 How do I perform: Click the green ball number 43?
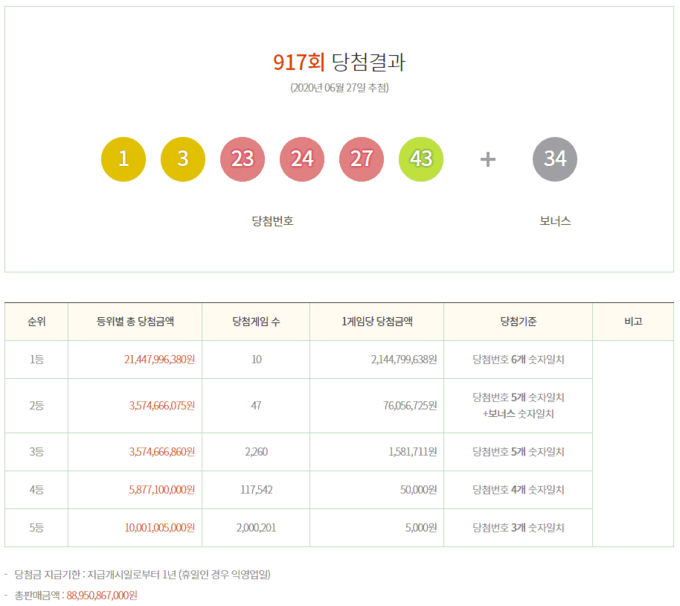pyautogui.click(x=421, y=159)
